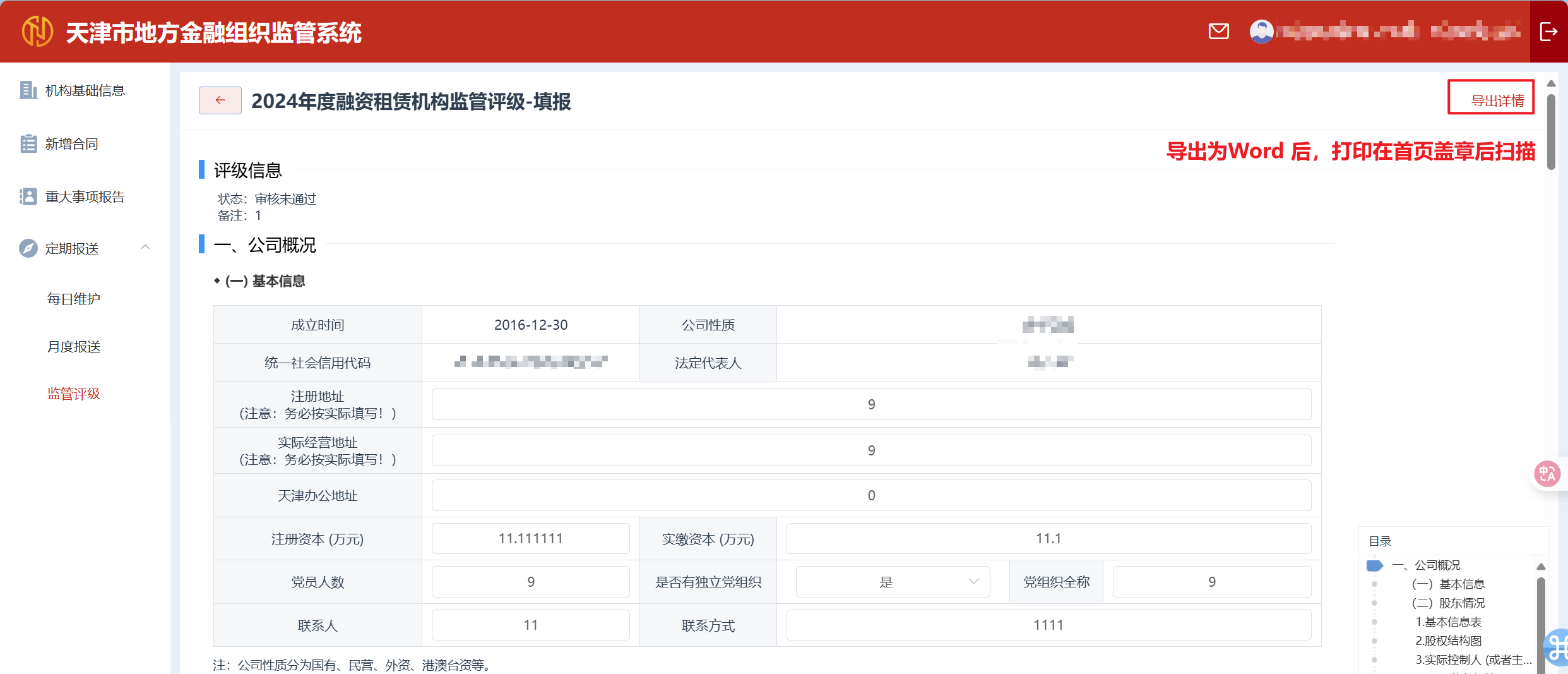Image resolution: width=1568 pixels, height=674 pixels.
Task: Select 每日维护 submenu item
Action: pyautogui.click(x=74, y=299)
